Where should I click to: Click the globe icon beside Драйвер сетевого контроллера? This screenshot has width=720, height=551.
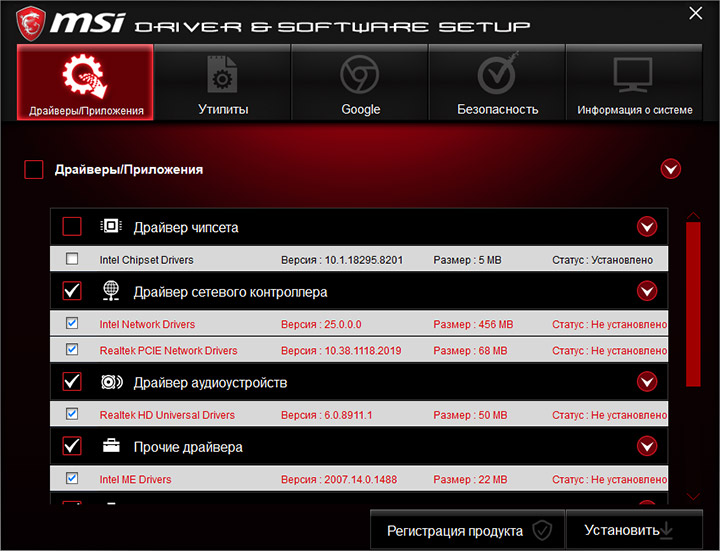111,291
